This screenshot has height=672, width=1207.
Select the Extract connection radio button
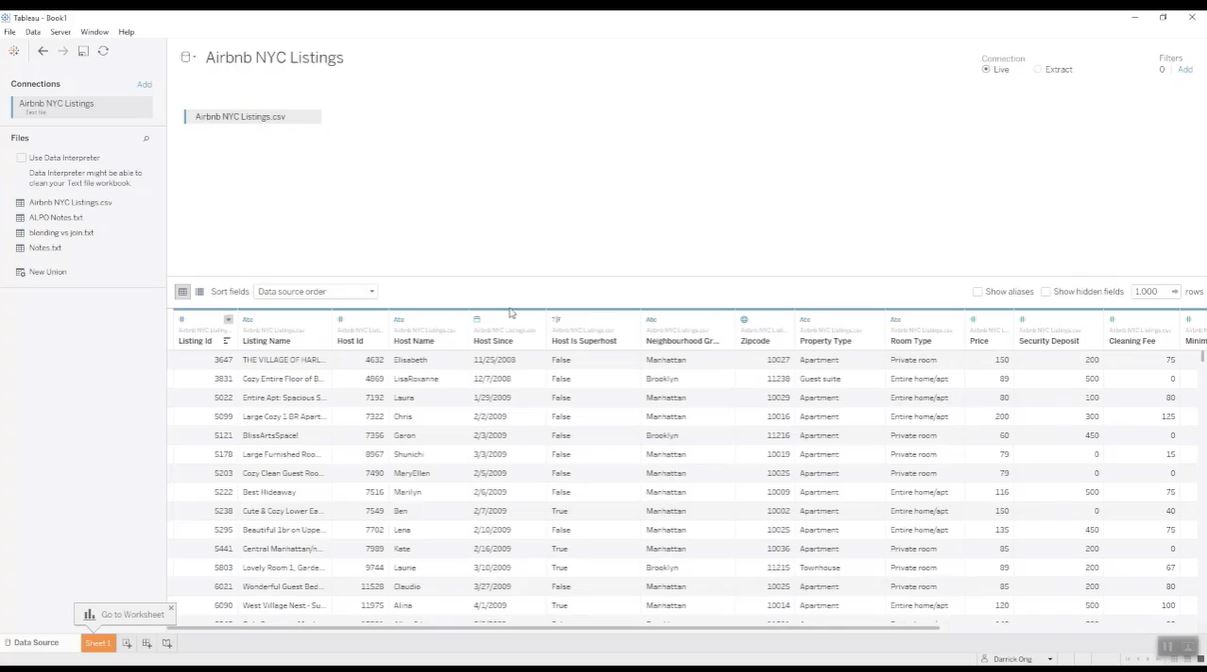pyautogui.click(x=1038, y=70)
